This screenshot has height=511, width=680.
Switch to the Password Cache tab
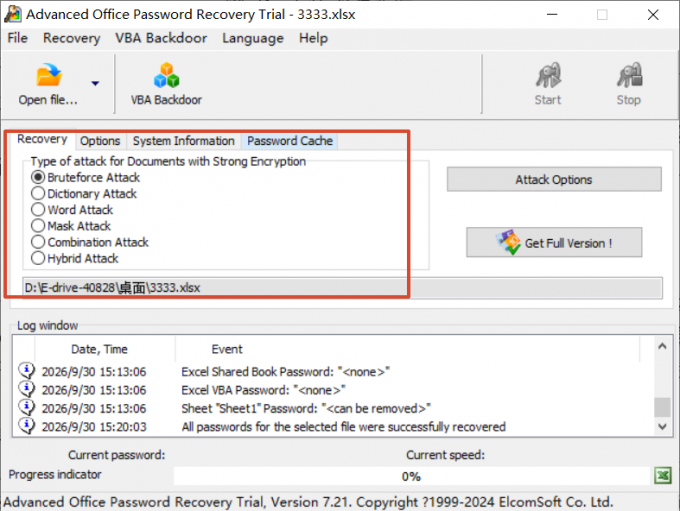[x=290, y=141]
